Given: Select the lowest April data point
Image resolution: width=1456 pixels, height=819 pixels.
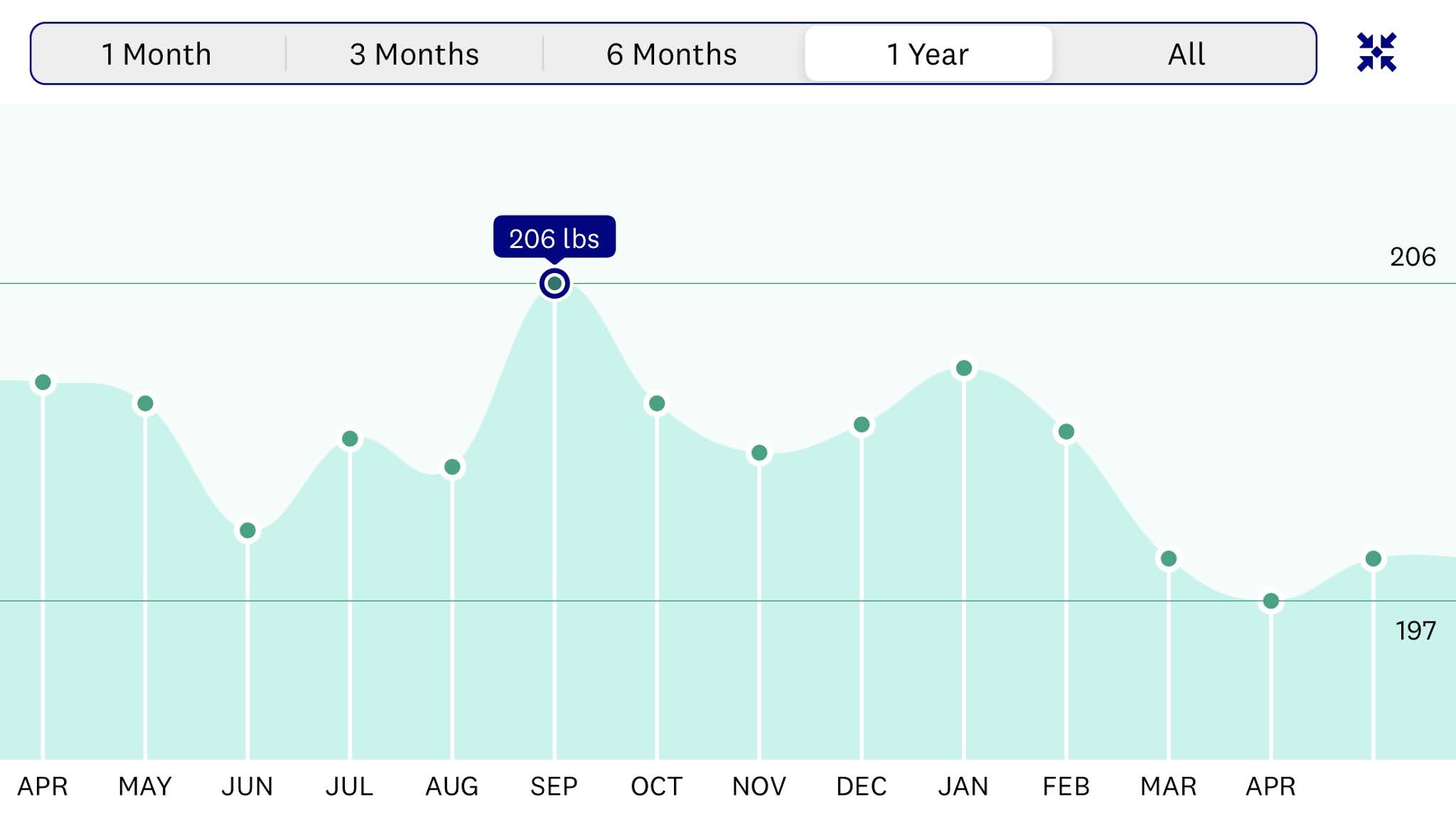Looking at the screenshot, I should (1271, 601).
